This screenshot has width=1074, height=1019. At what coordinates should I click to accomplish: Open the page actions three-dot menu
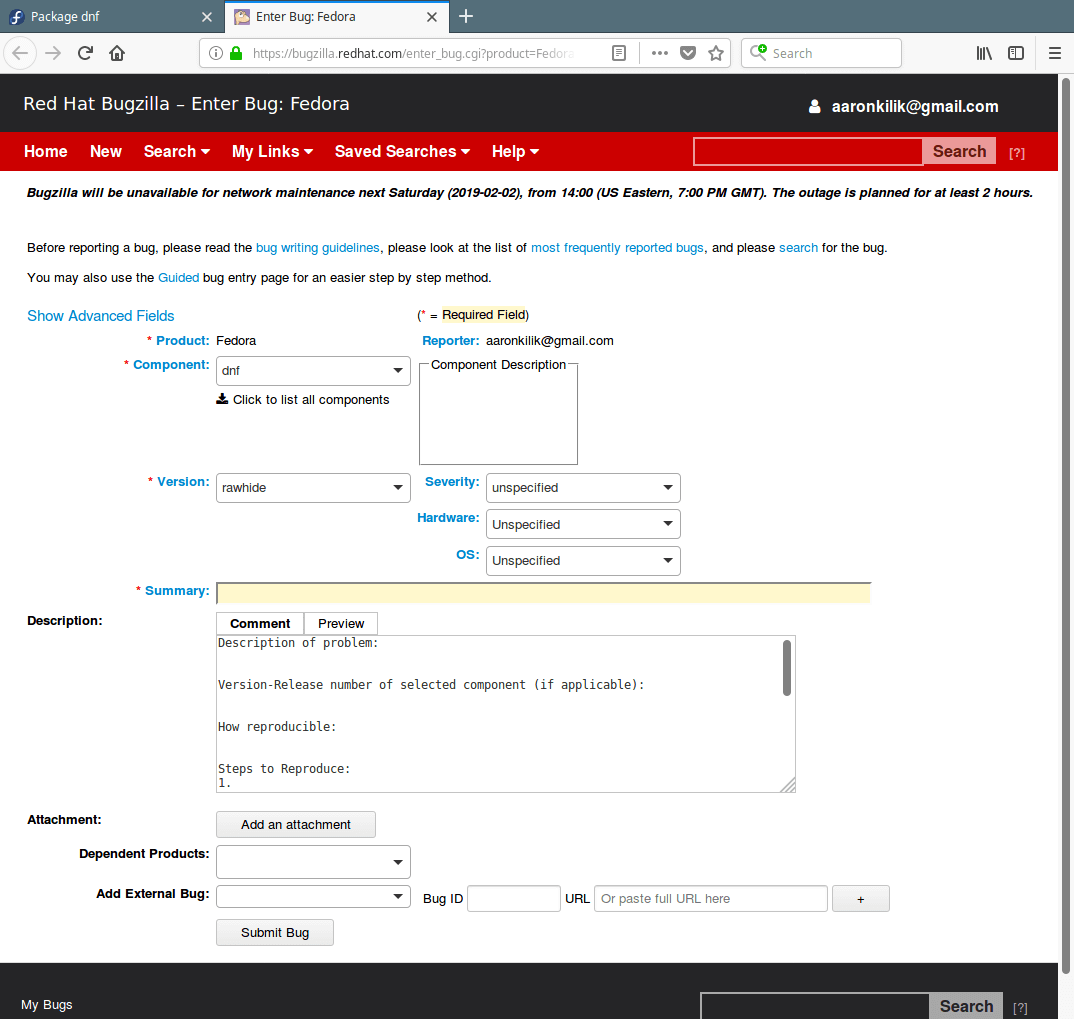click(x=660, y=53)
